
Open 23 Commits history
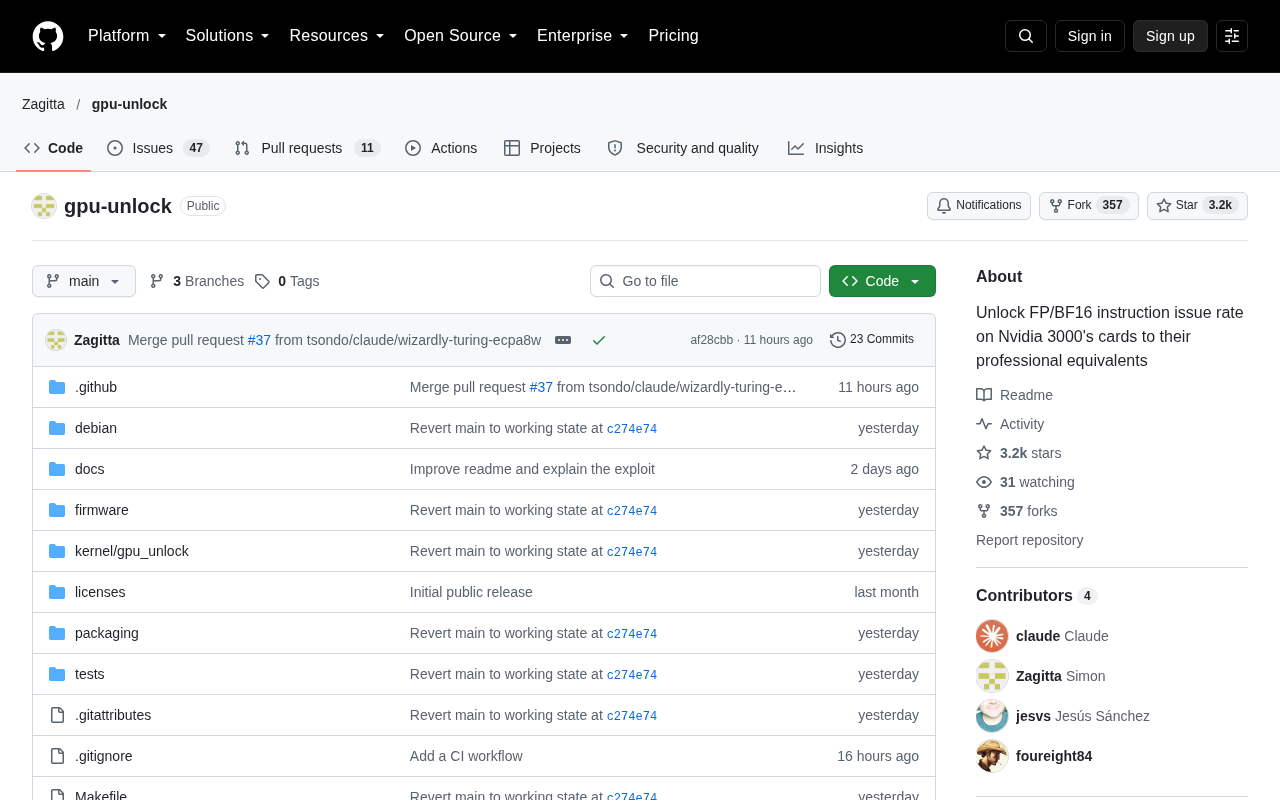click(872, 340)
